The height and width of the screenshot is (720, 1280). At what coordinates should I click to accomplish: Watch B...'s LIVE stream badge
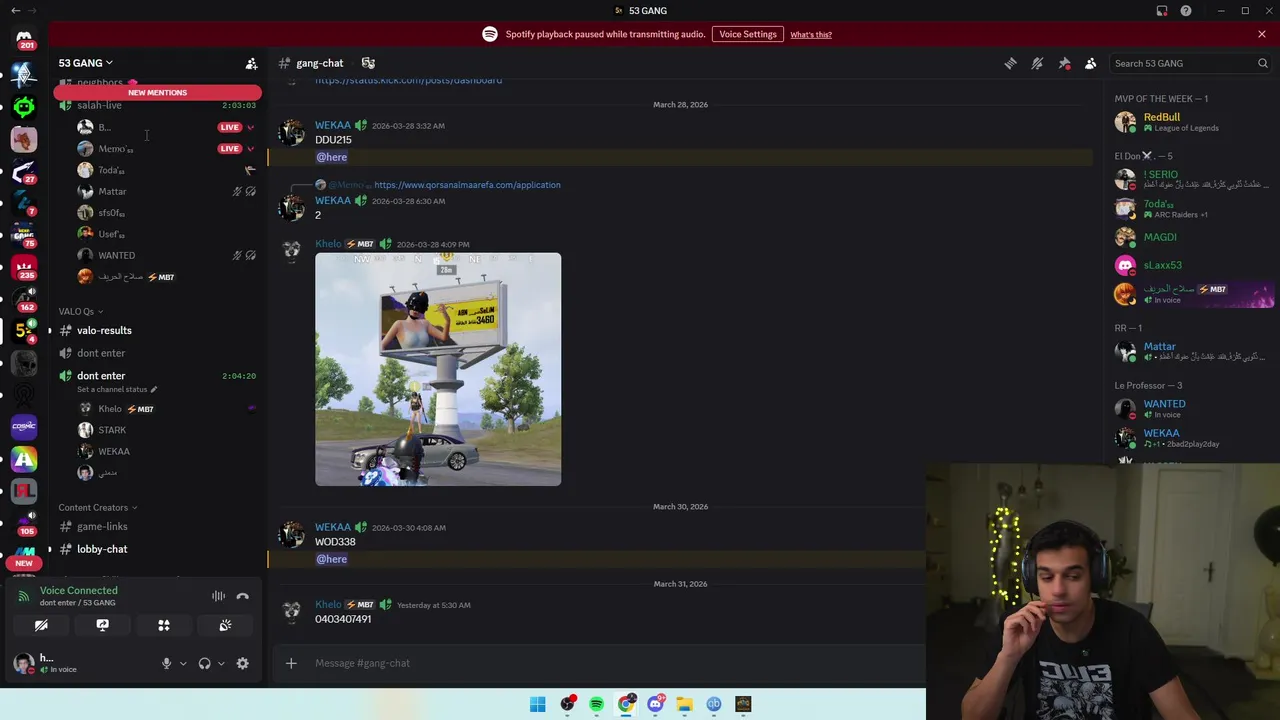pyautogui.click(x=230, y=127)
